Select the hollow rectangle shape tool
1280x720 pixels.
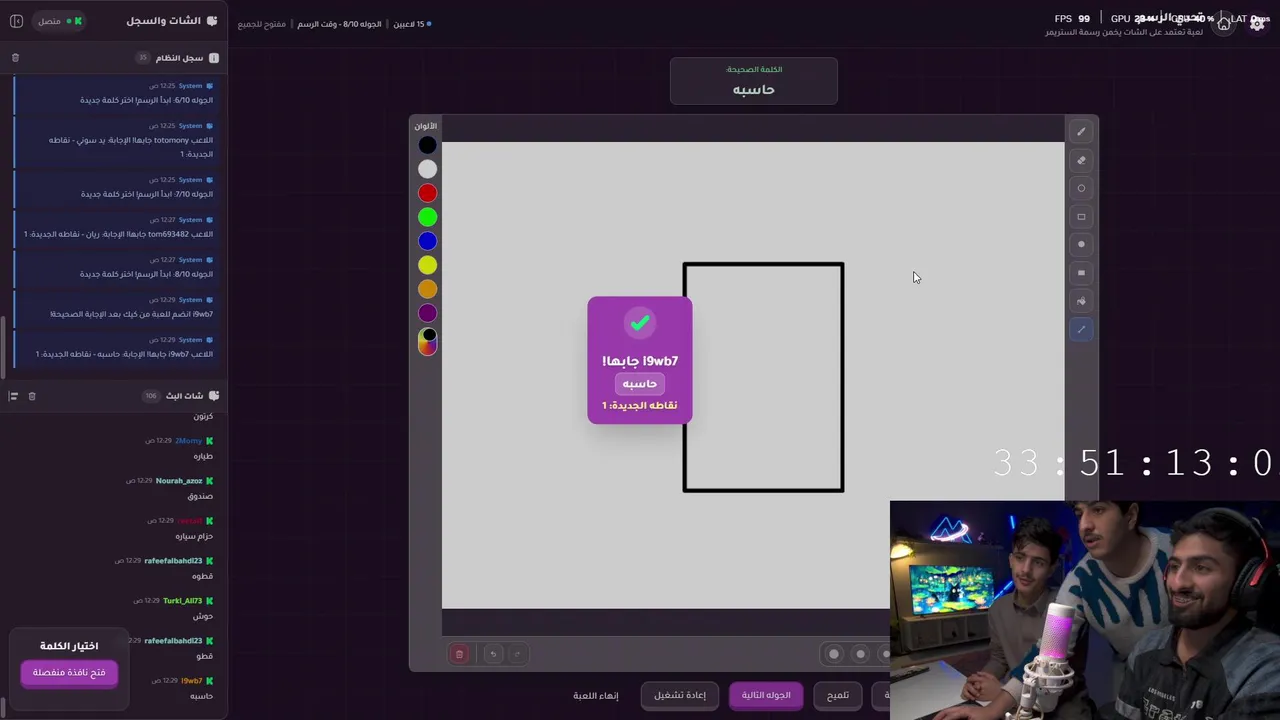[x=1081, y=216]
